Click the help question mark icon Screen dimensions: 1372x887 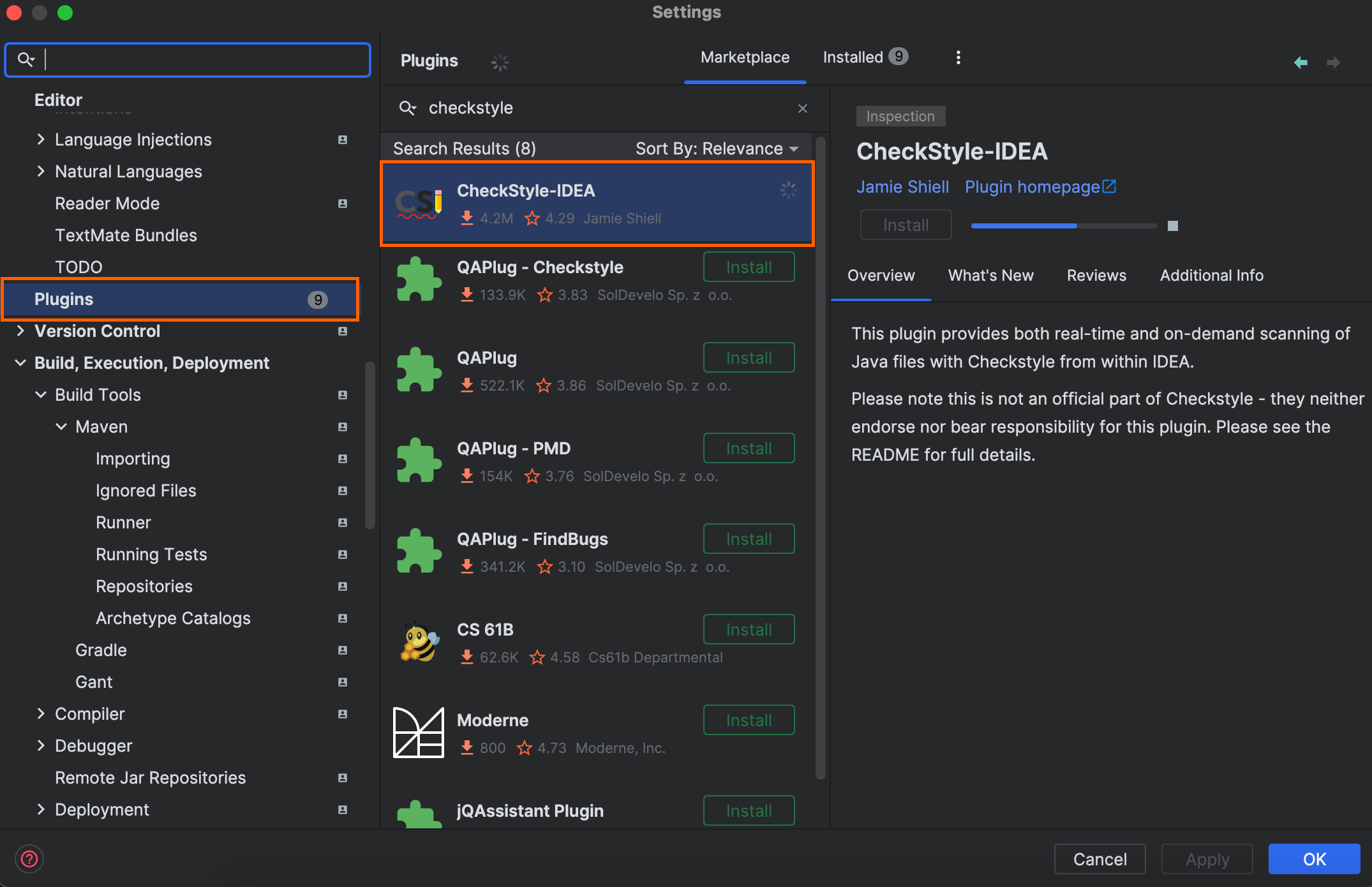tap(29, 859)
